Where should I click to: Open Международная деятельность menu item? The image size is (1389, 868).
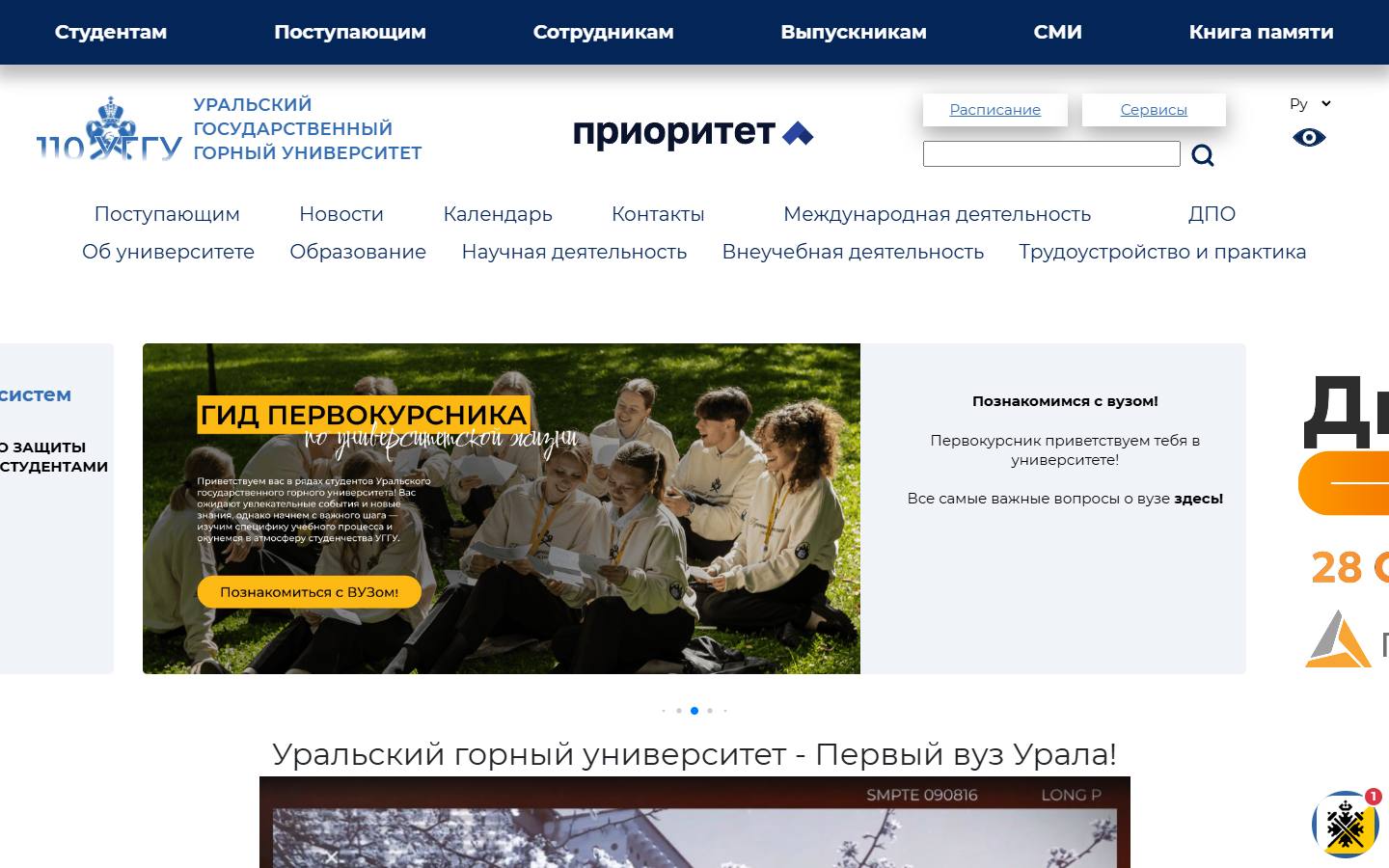tap(937, 214)
